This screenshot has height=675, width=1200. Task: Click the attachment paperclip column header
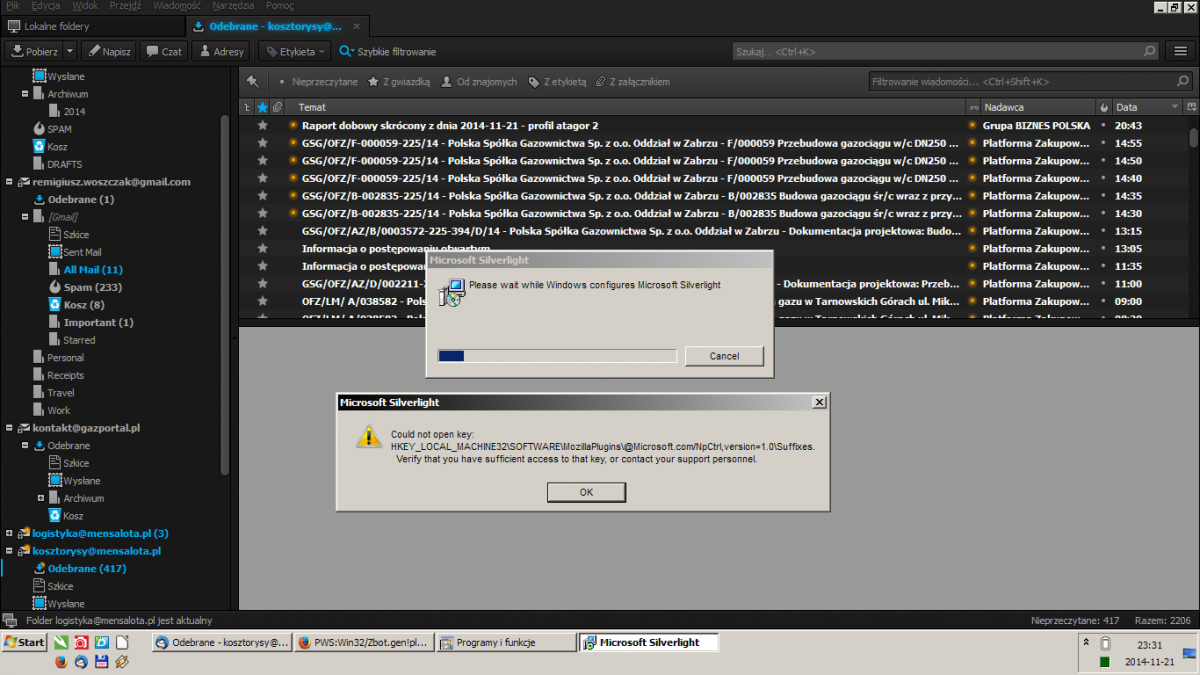tap(277, 107)
